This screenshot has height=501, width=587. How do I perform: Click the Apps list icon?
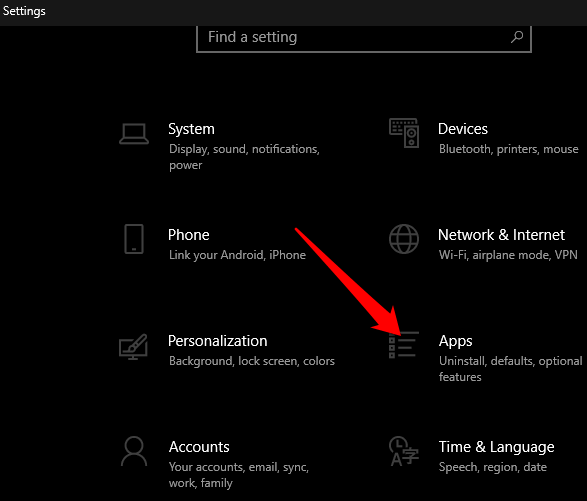404,344
